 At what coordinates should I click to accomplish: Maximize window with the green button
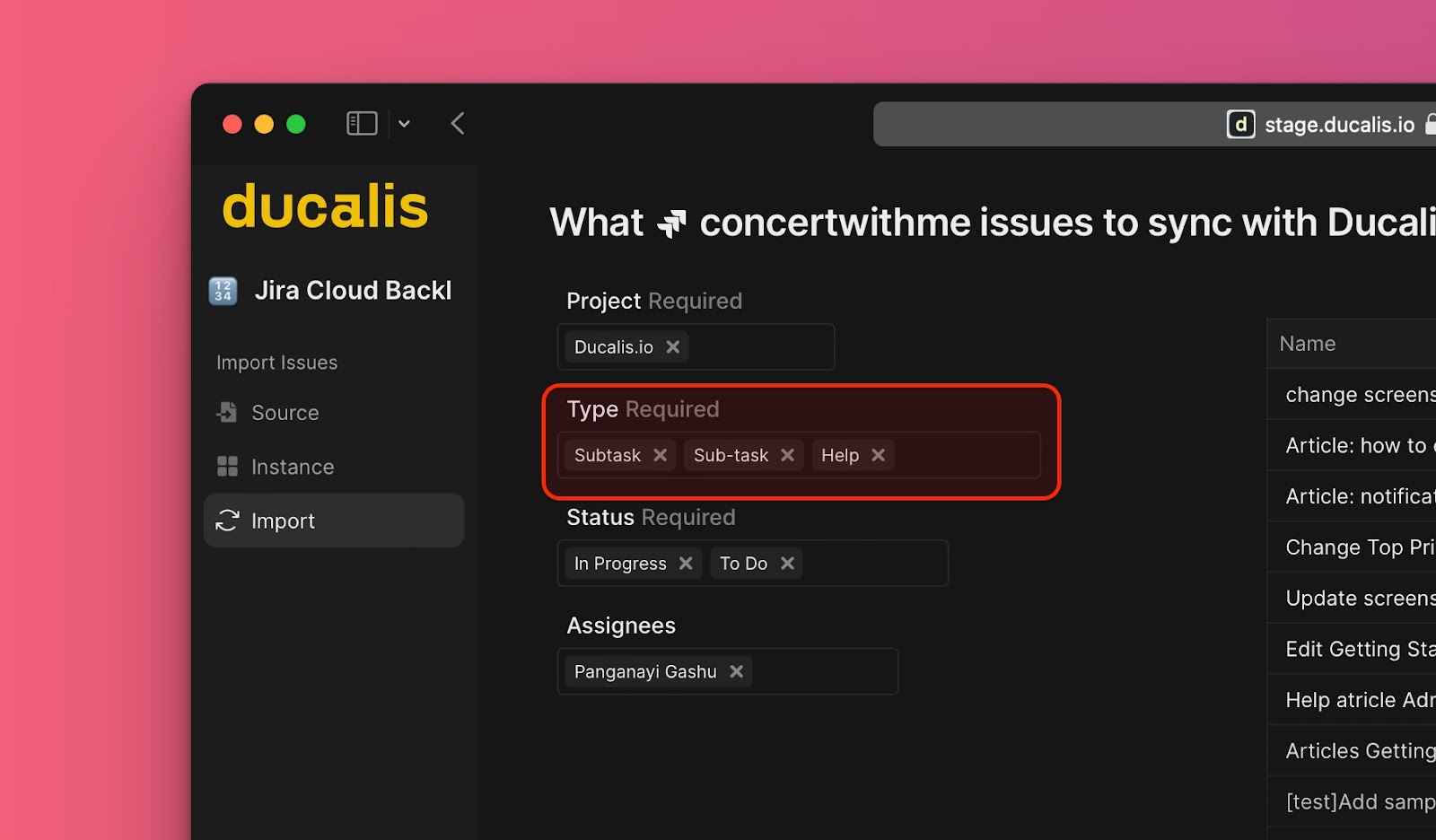pos(296,124)
